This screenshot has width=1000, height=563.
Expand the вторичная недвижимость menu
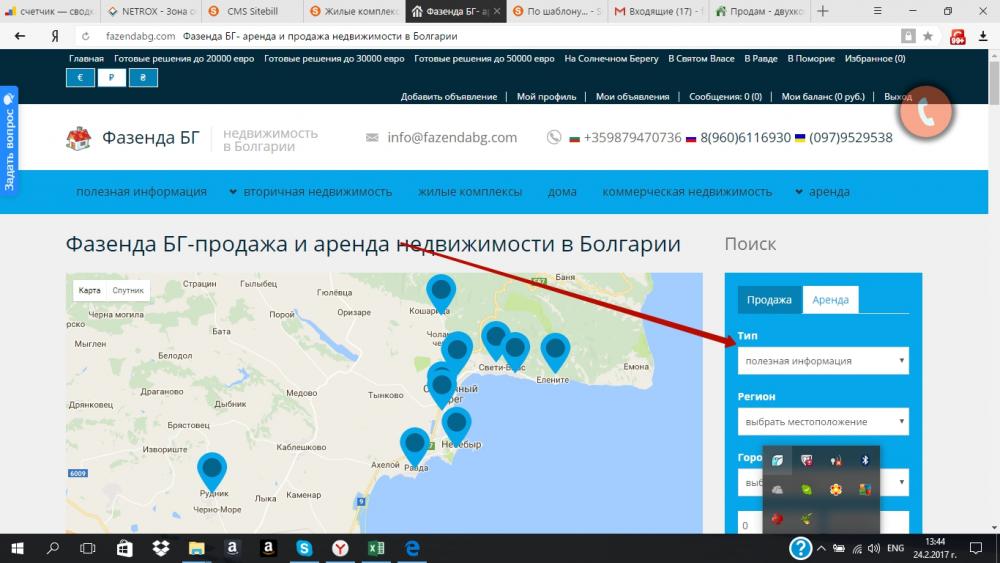310,192
